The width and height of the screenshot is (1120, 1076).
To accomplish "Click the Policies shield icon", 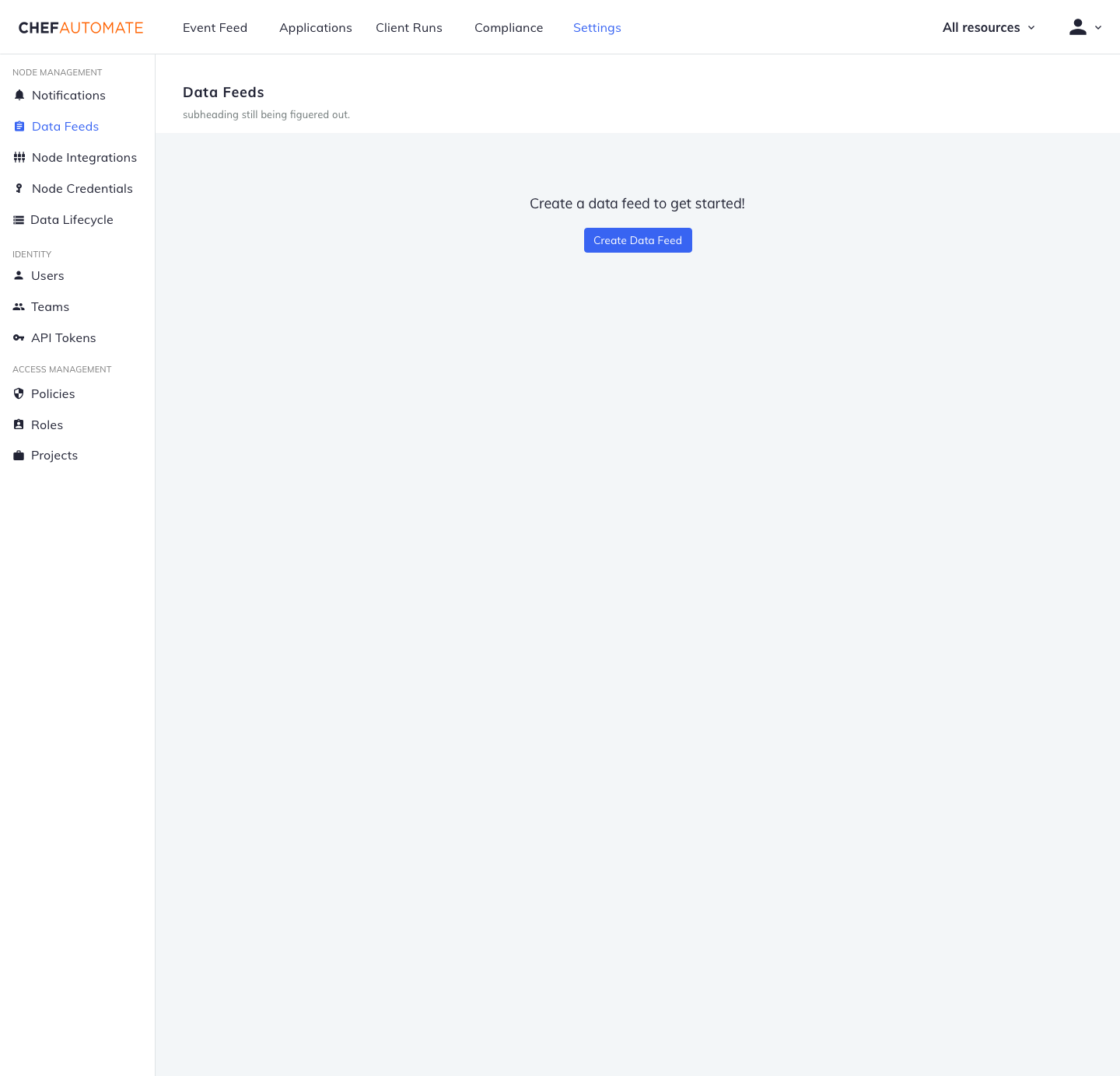I will 19,393.
